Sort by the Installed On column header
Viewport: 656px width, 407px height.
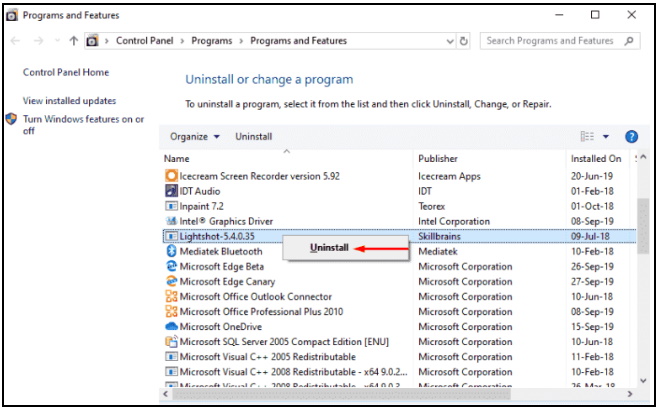pyautogui.click(x=597, y=159)
